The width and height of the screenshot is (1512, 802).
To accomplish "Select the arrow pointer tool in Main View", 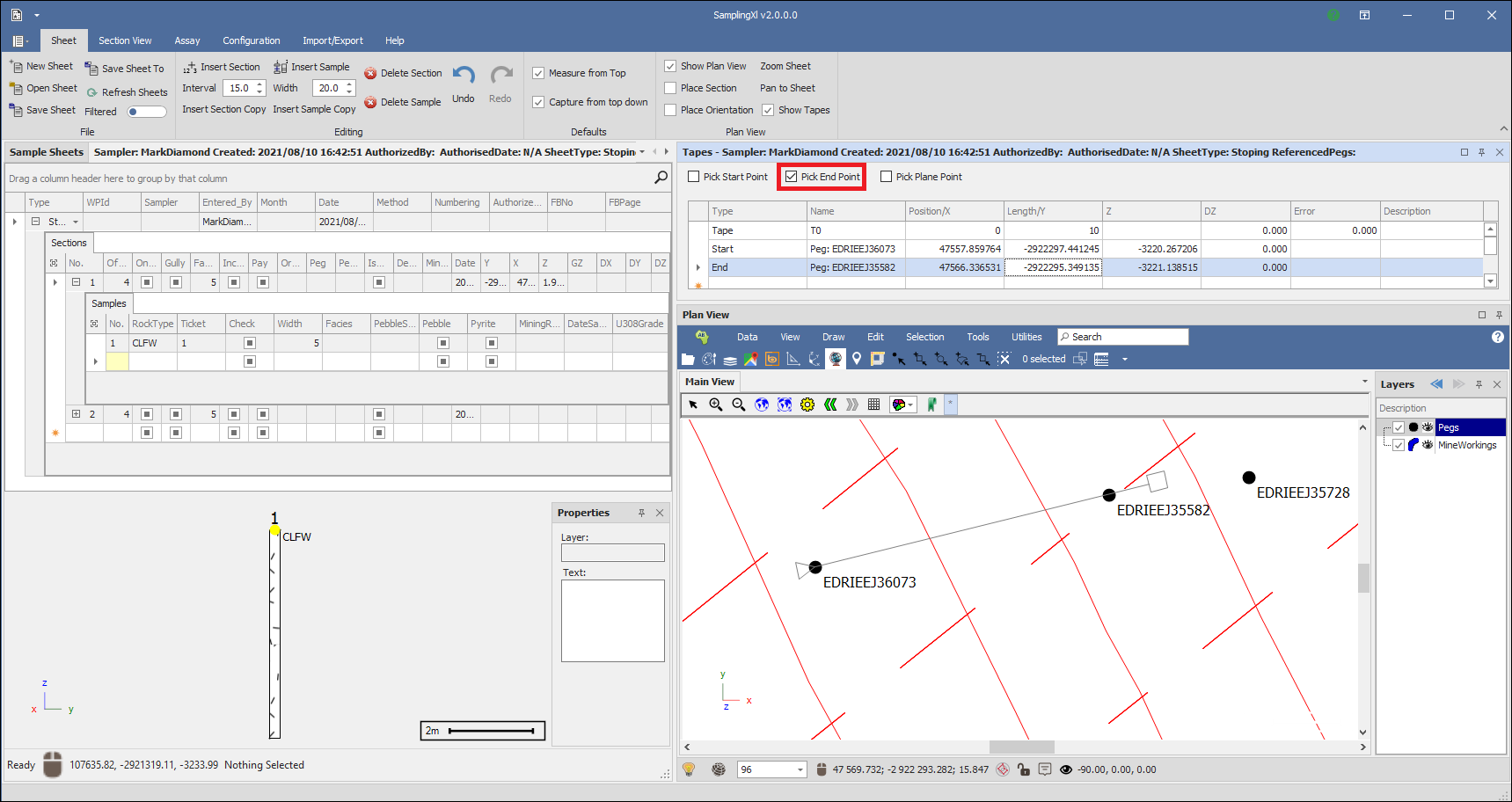I will pyautogui.click(x=693, y=405).
